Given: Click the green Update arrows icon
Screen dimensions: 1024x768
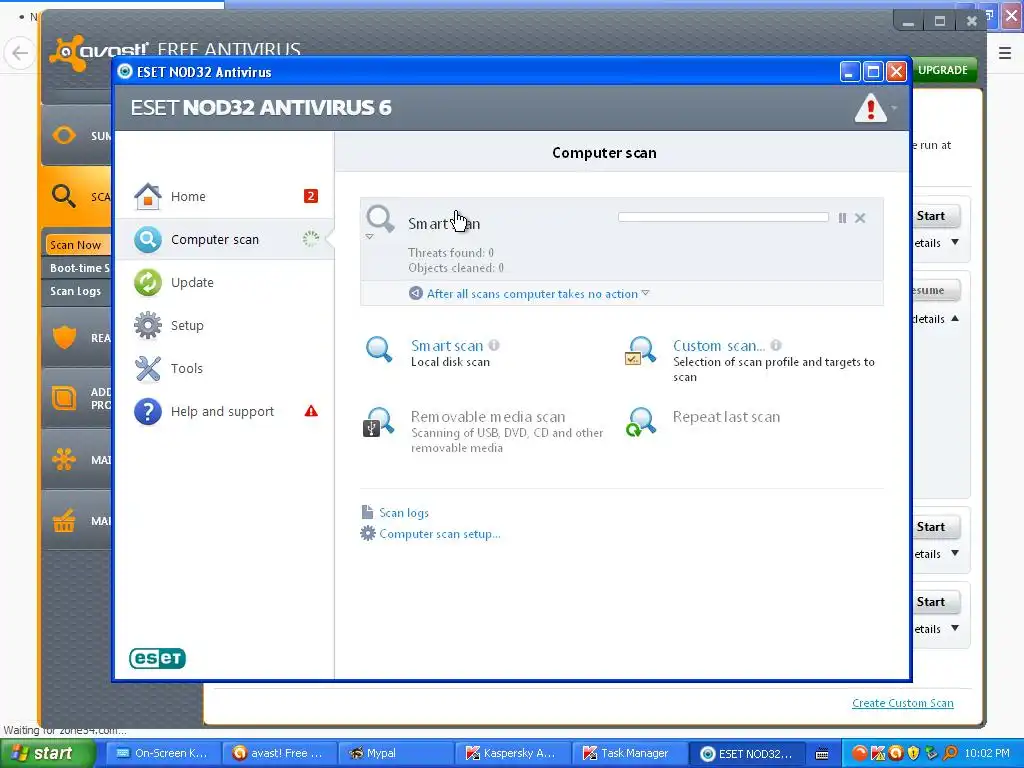Looking at the screenshot, I should pyautogui.click(x=148, y=283).
